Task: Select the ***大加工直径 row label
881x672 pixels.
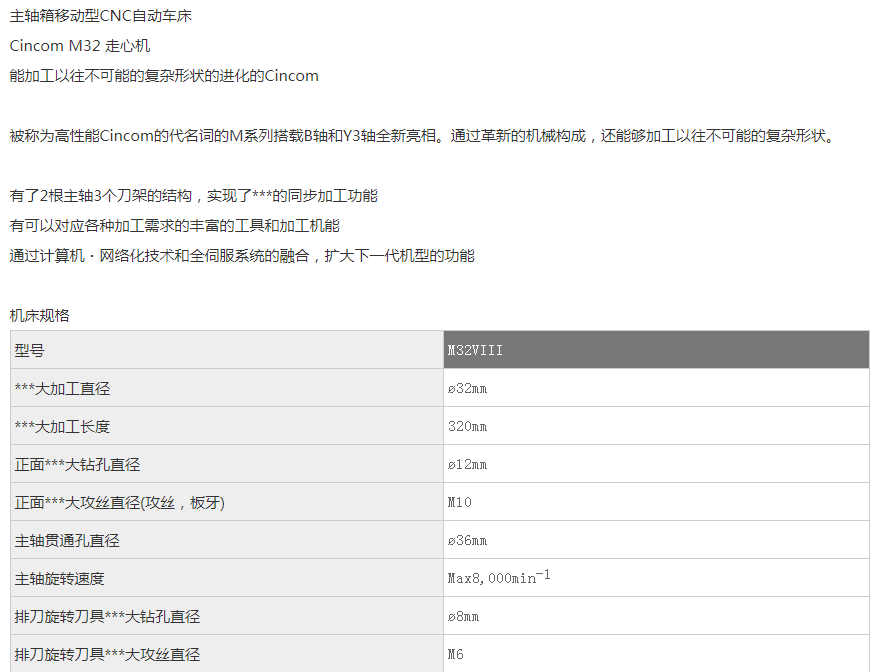Action: point(62,389)
